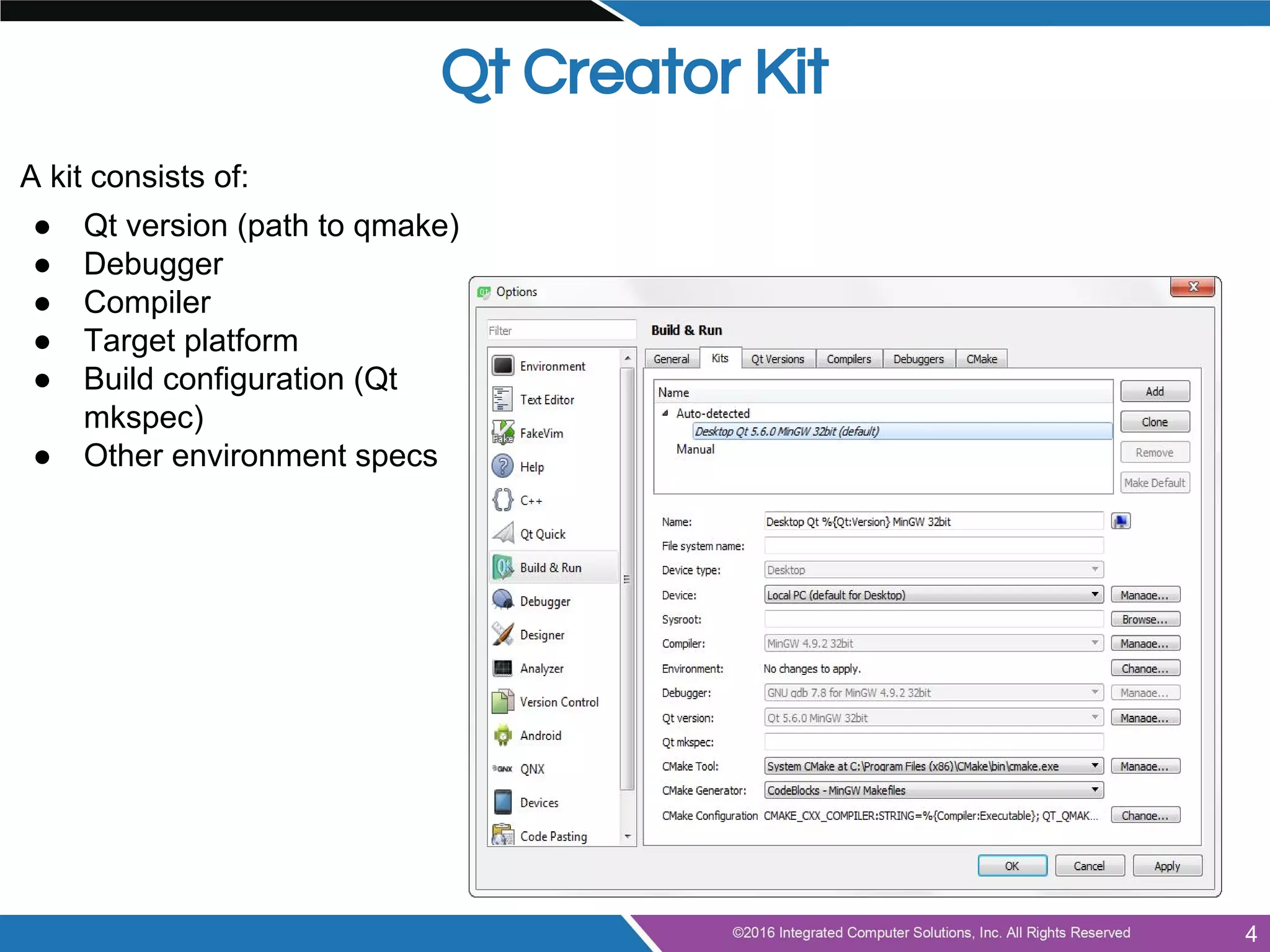Viewport: 1270px width, 952px height.
Task: Open the Android robot icon
Action: click(503, 735)
